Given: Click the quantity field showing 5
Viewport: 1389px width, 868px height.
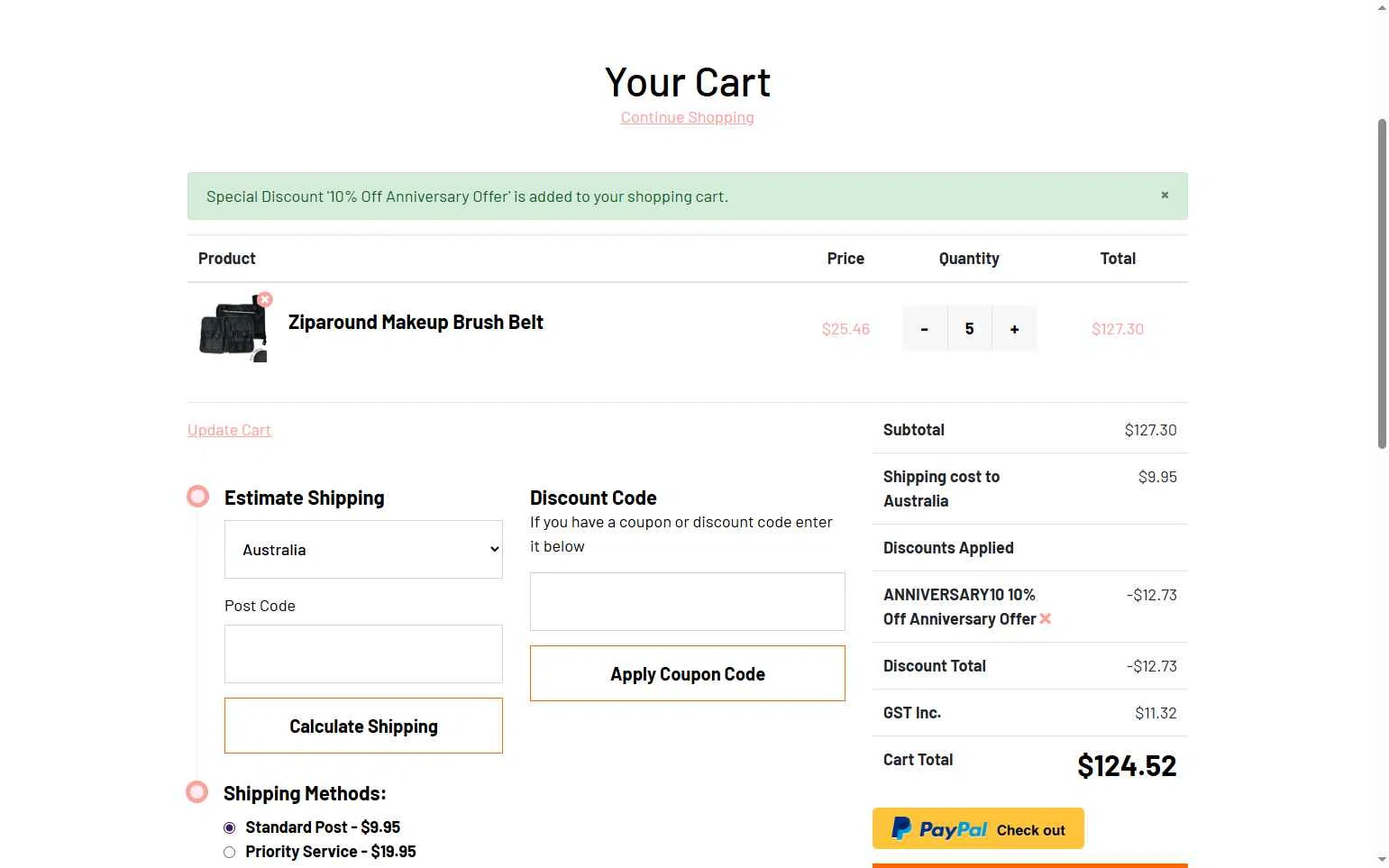Looking at the screenshot, I should pos(969,329).
